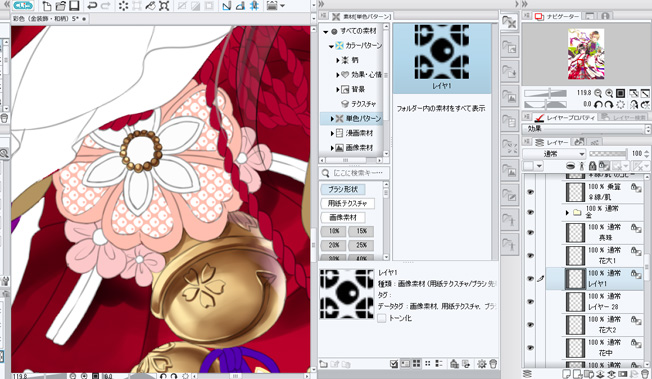Toggle clip to layer below icon
652x379 pixels.
coord(571,166)
